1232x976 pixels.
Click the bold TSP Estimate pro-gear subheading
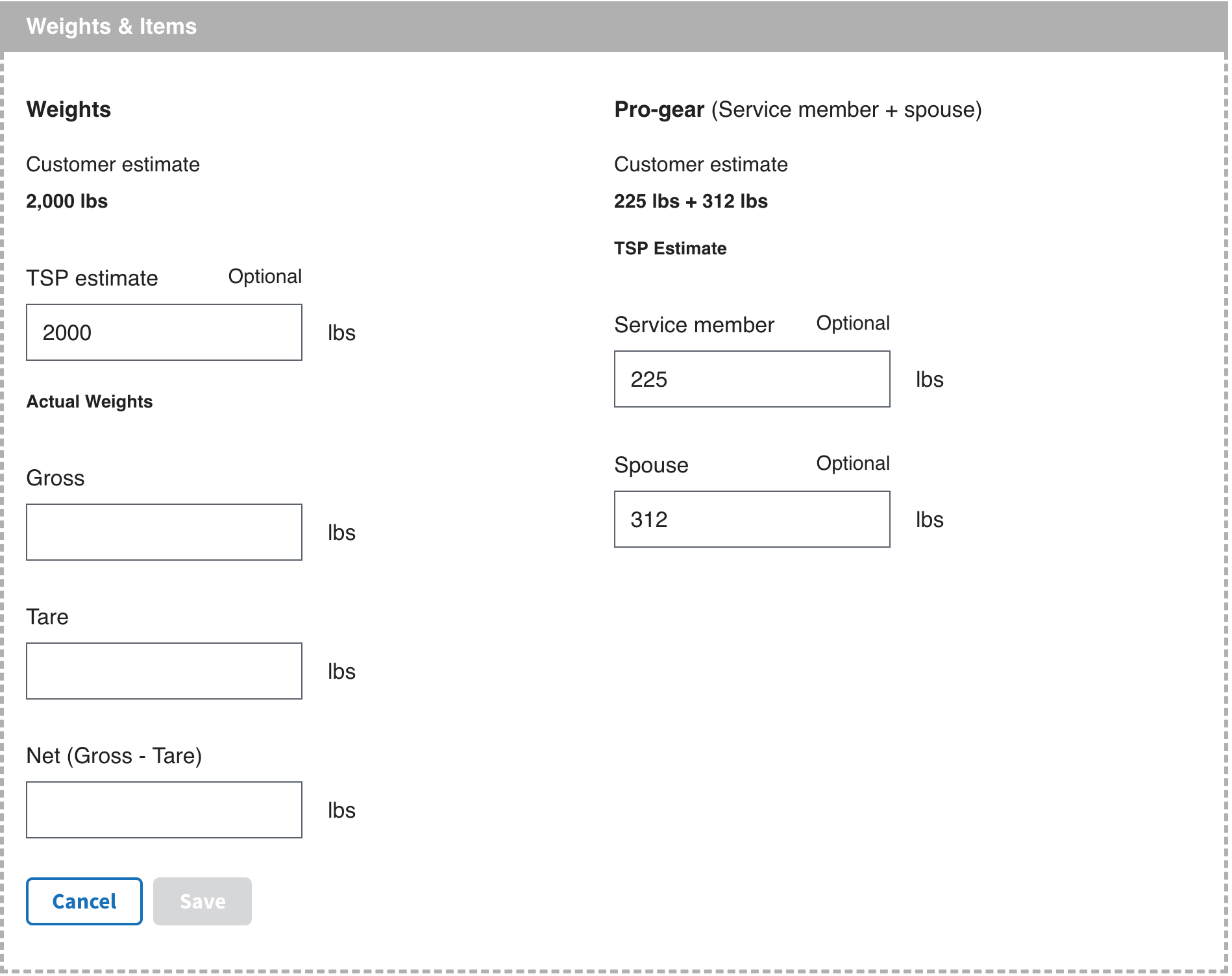pyautogui.click(x=671, y=249)
